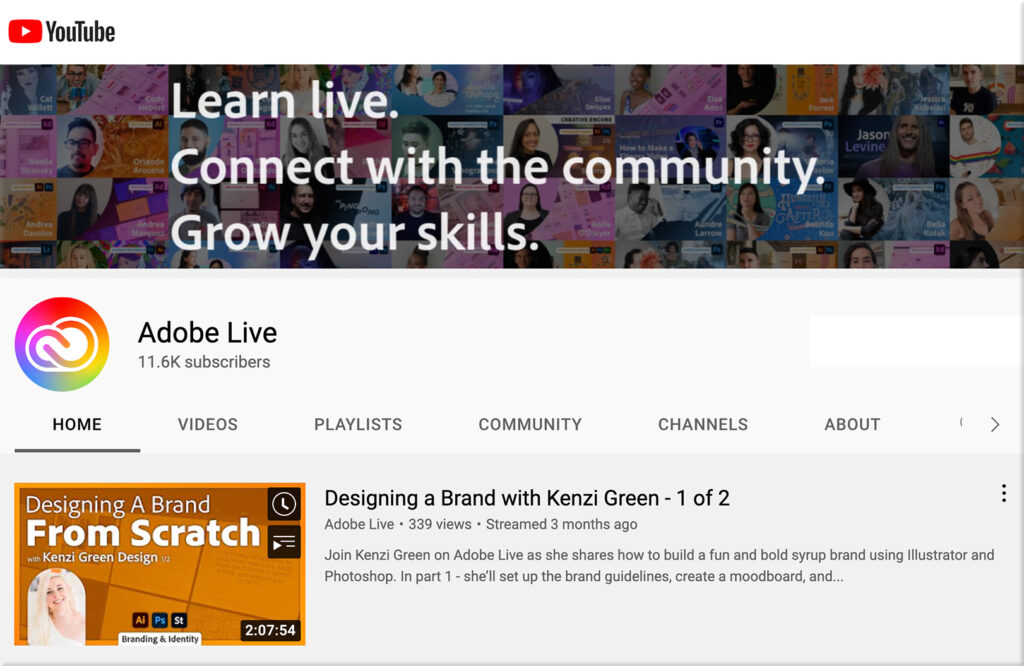Open the three-dot menu for the featured video

click(1004, 493)
